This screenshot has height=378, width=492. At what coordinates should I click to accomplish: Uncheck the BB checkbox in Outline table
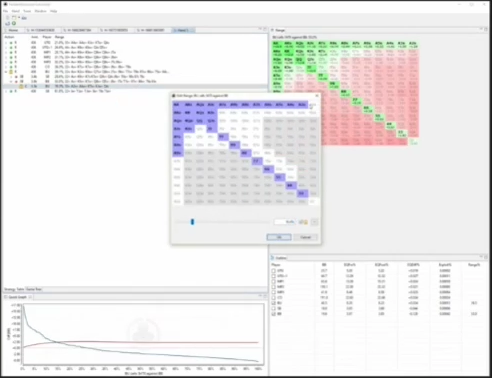274,314
